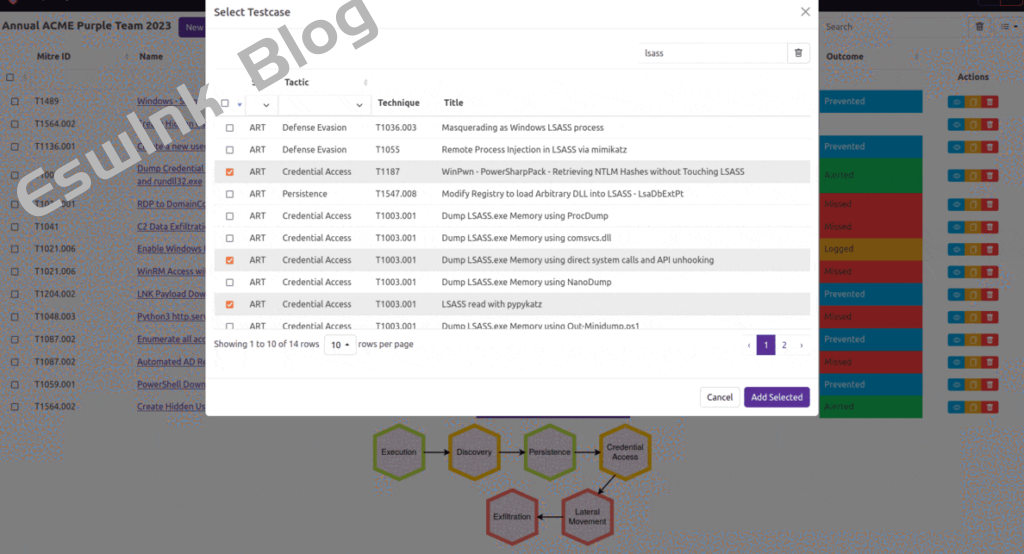
Task: Click the Add Selected button
Action: (776, 397)
